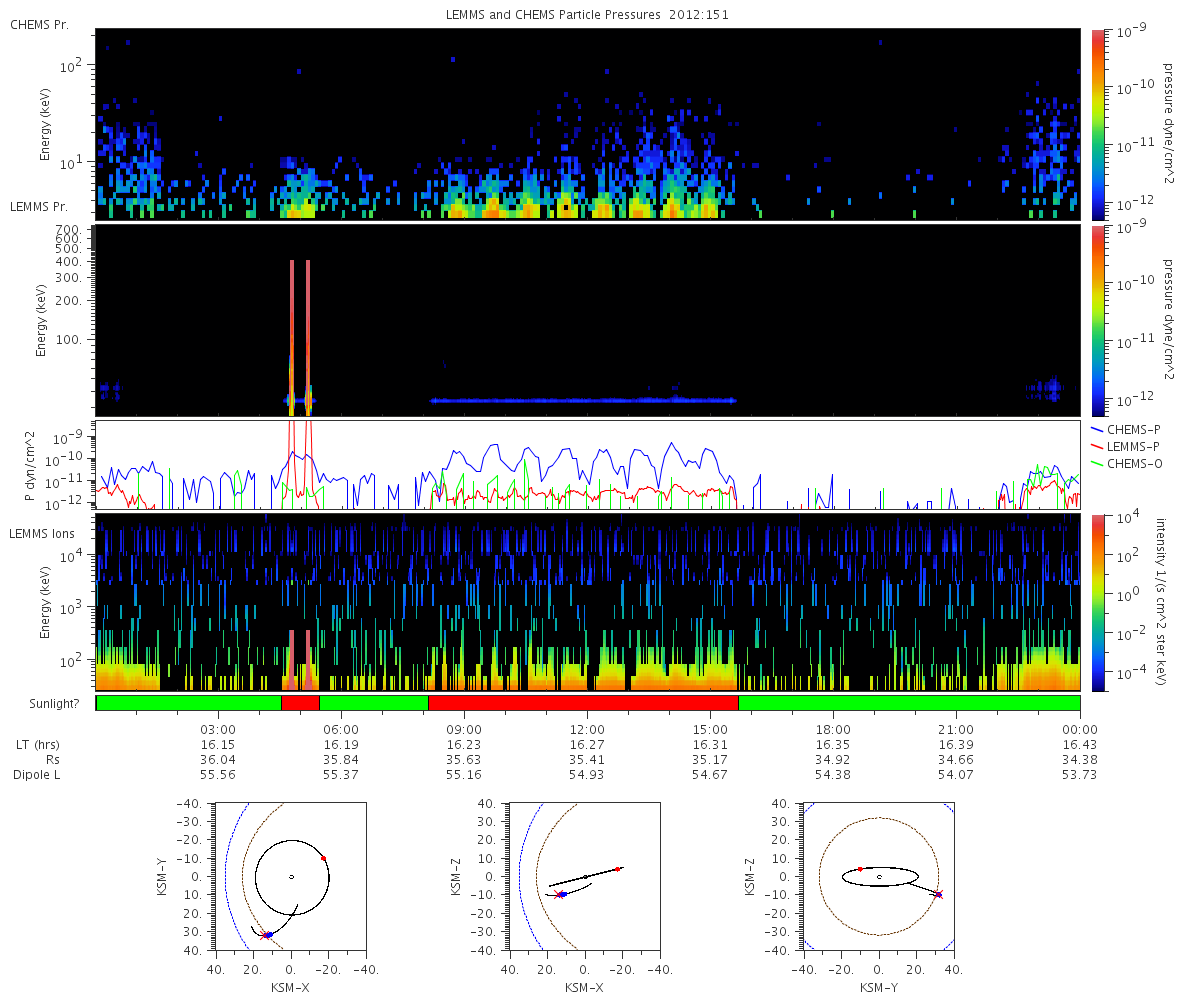Click the 18:00 time tick label
The width and height of the screenshot is (1200, 1000).
[833, 730]
